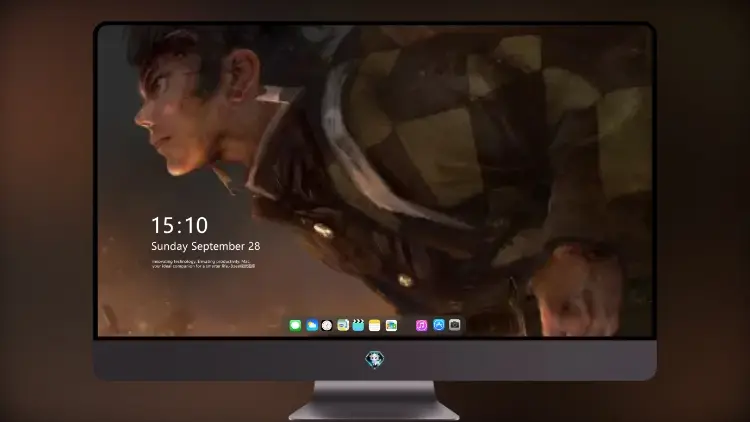Open the blue App Store icon
Viewport: 750px width, 422px height.
click(439, 325)
